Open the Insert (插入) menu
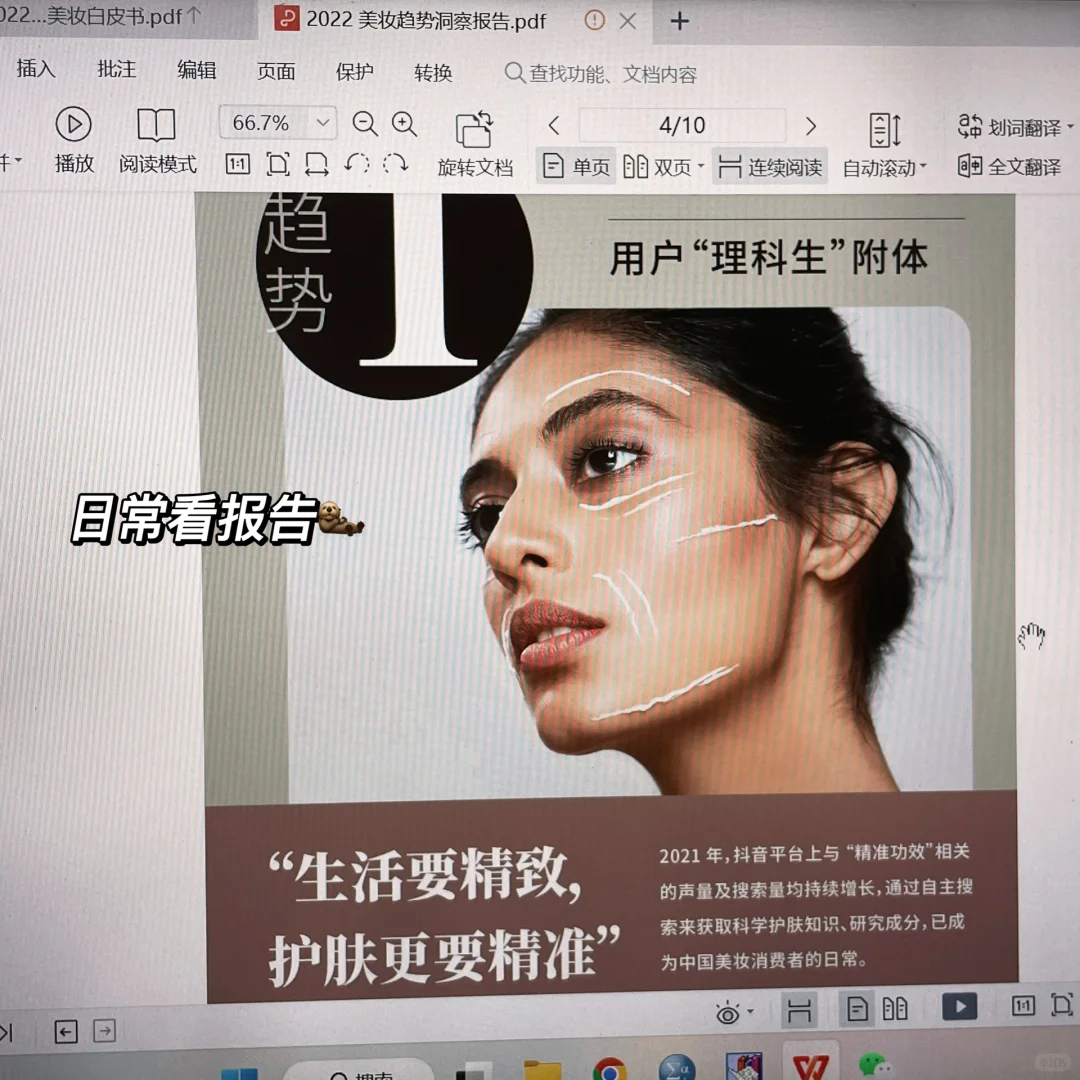The width and height of the screenshot is (1080, 1080). (36, 68)
